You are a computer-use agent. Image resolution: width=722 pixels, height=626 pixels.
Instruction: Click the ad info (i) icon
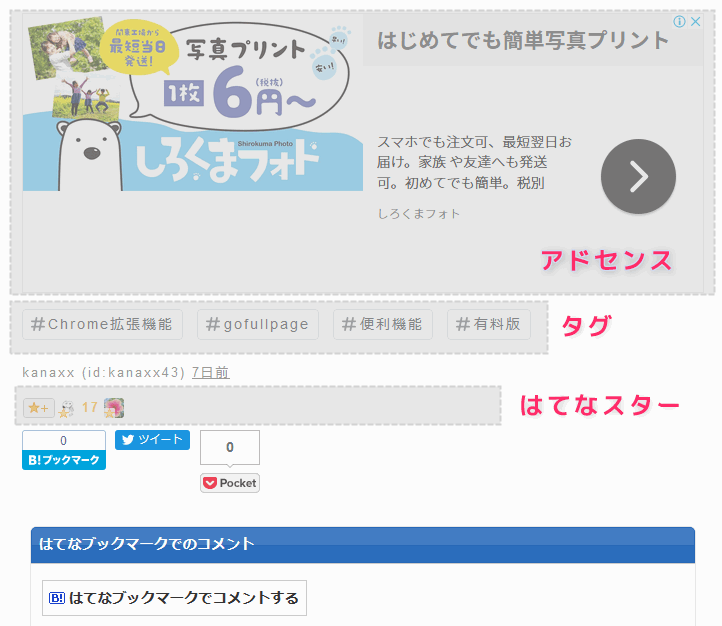[x=679, y=21]
